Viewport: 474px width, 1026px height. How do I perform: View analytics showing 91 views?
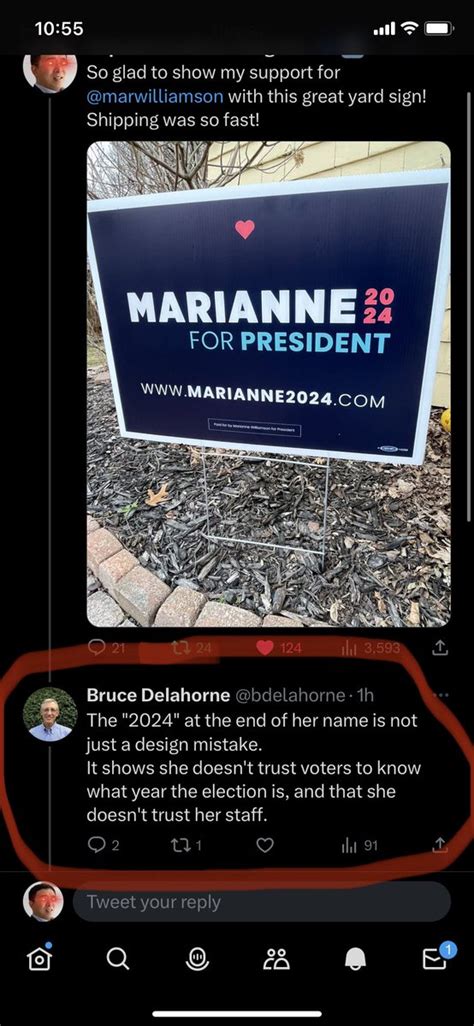[x=359, y=845]
